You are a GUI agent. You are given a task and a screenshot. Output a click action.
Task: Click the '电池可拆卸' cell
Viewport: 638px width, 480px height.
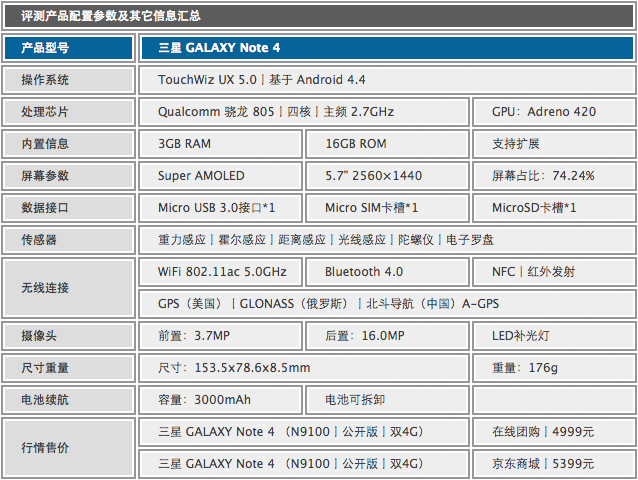387,400
